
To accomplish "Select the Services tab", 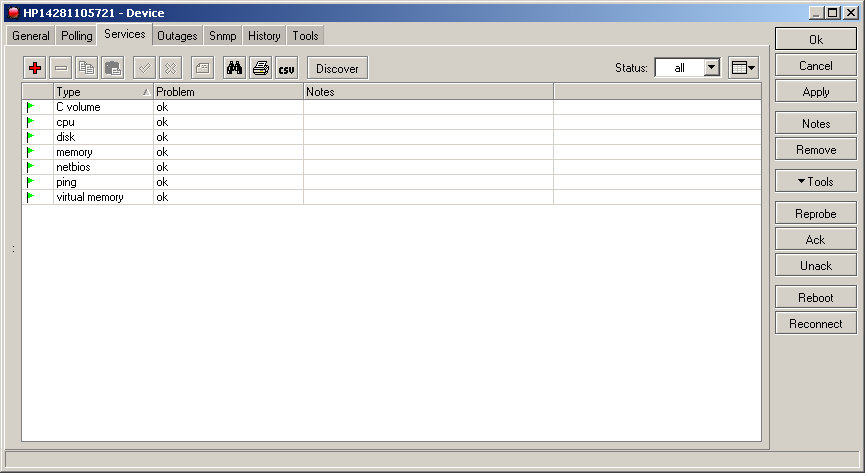I will click(125, 34).
